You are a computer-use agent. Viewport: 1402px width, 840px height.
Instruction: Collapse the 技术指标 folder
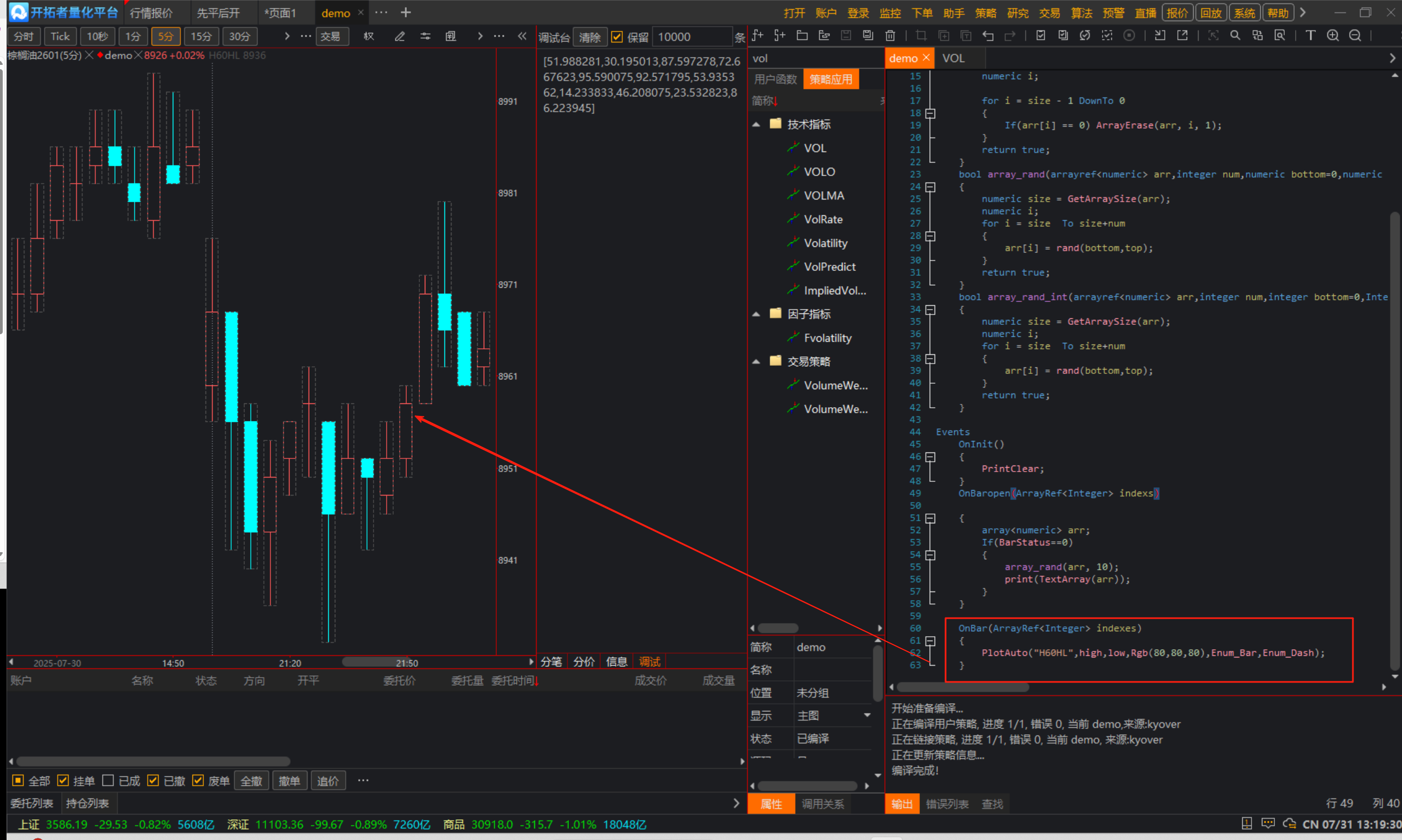[756, 124]
